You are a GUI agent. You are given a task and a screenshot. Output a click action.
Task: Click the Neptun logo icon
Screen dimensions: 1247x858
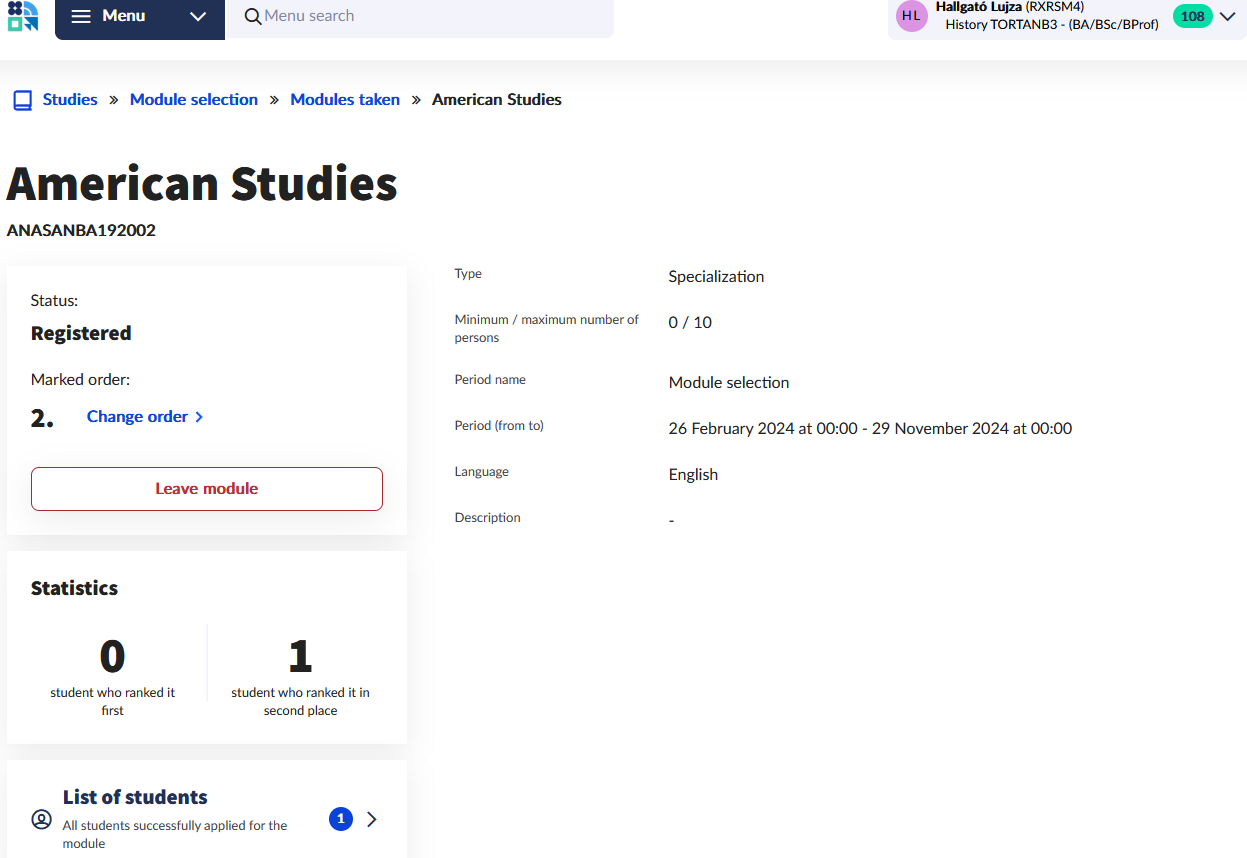tap(23, 16)
